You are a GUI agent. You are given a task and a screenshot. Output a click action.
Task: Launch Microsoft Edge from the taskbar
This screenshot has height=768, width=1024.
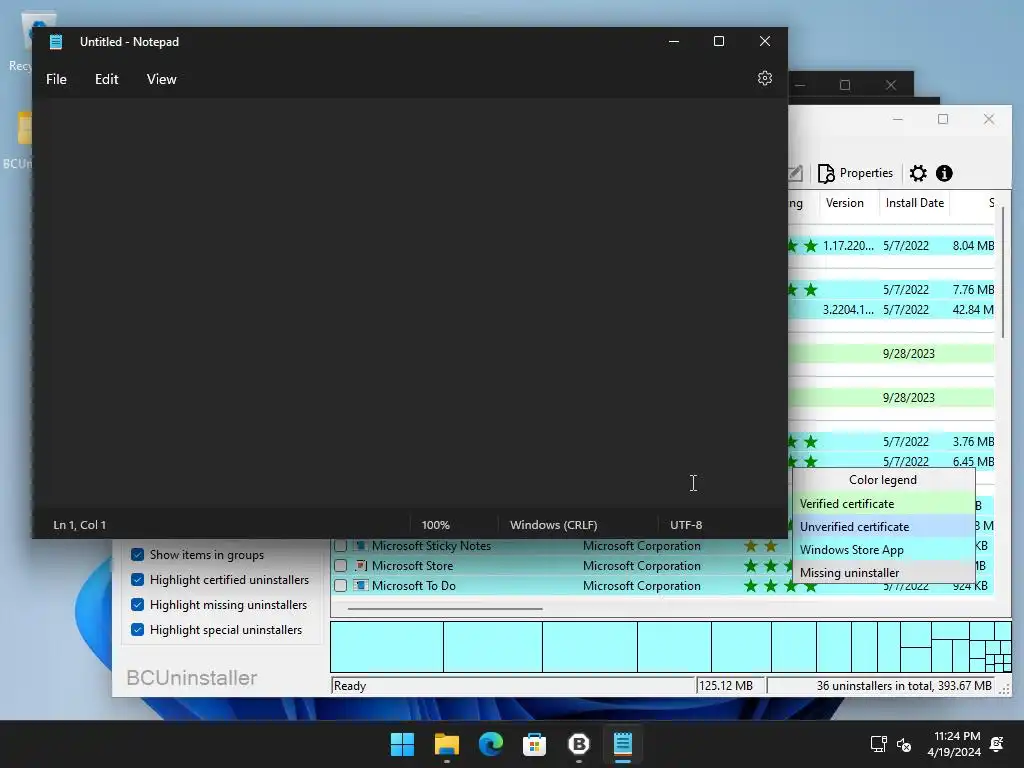coord(490,744)
